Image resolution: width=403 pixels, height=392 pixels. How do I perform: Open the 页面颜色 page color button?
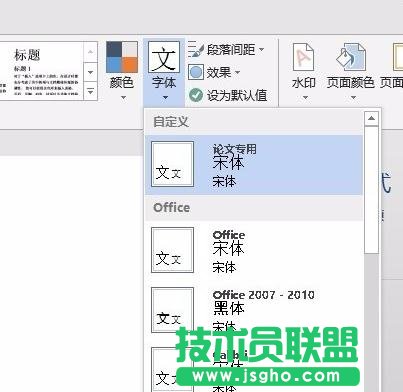350,70
